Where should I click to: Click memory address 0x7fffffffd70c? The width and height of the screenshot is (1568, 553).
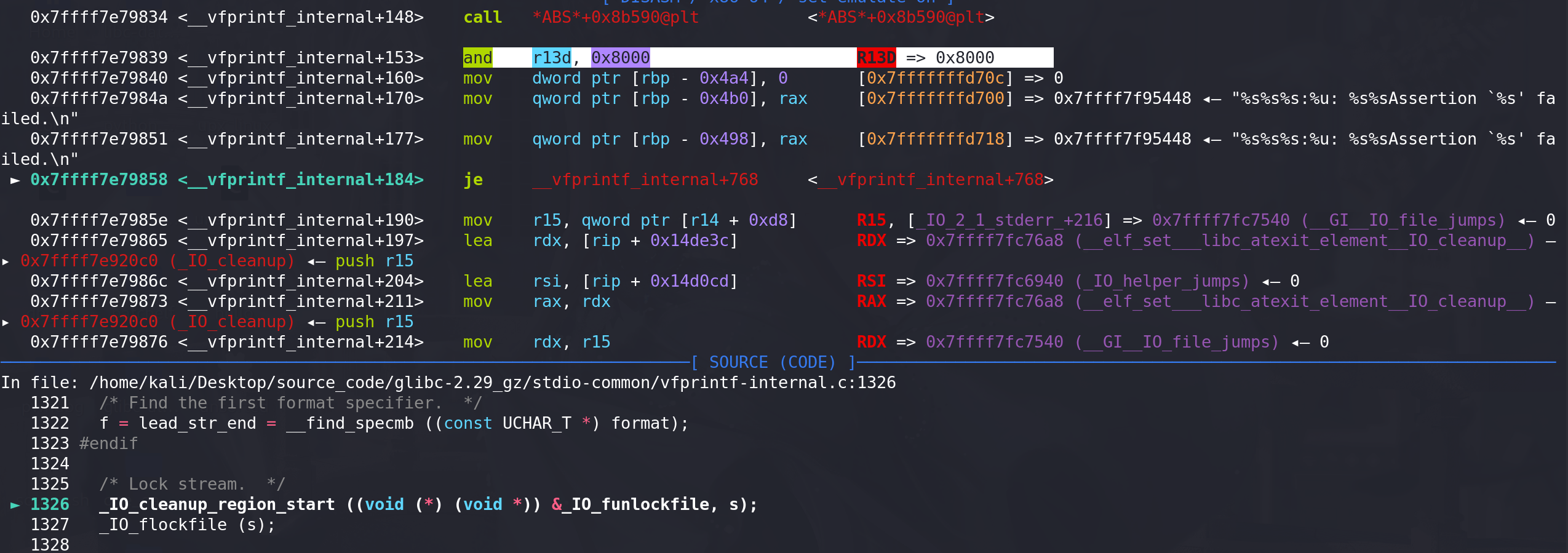(x=936, y=78)
